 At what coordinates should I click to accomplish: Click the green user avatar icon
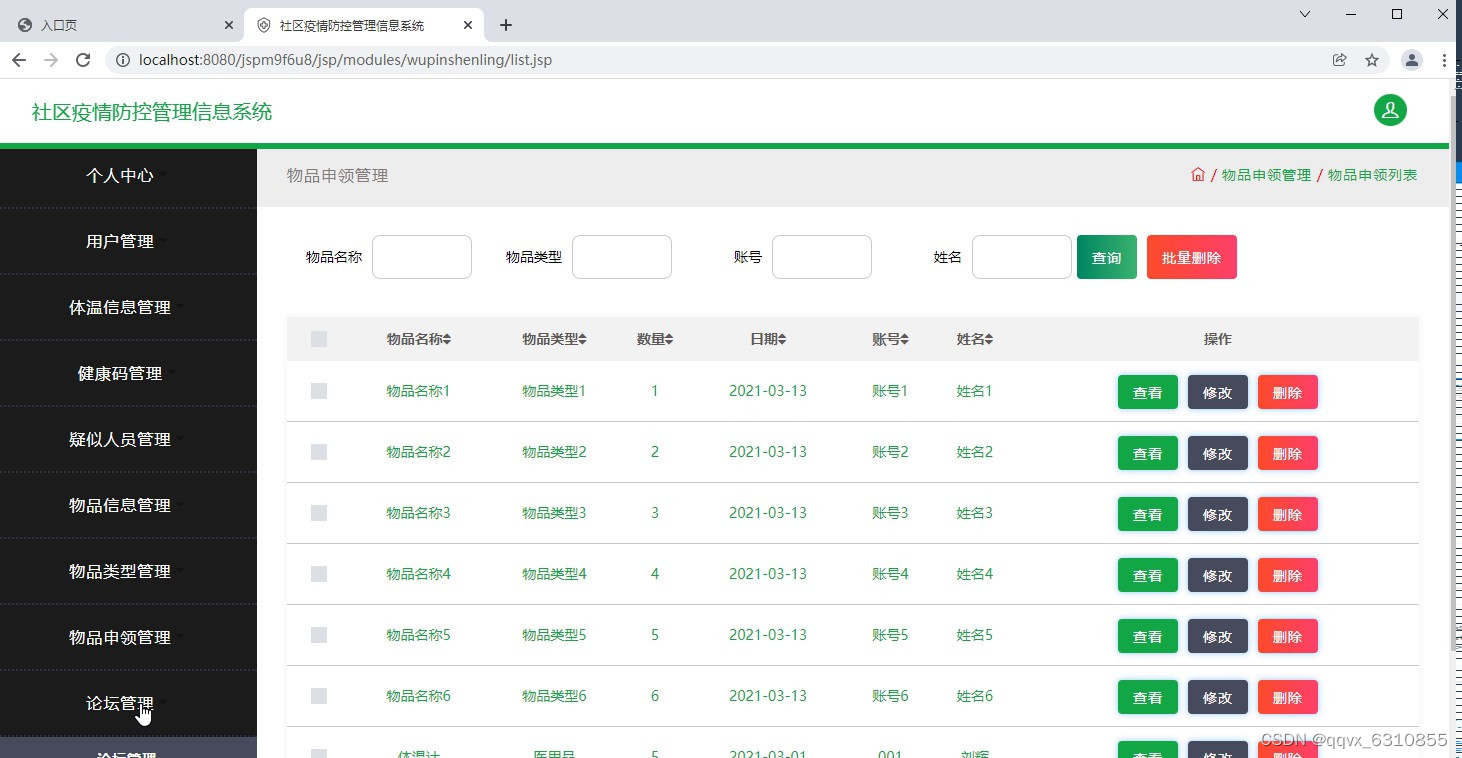(1390, 110)
